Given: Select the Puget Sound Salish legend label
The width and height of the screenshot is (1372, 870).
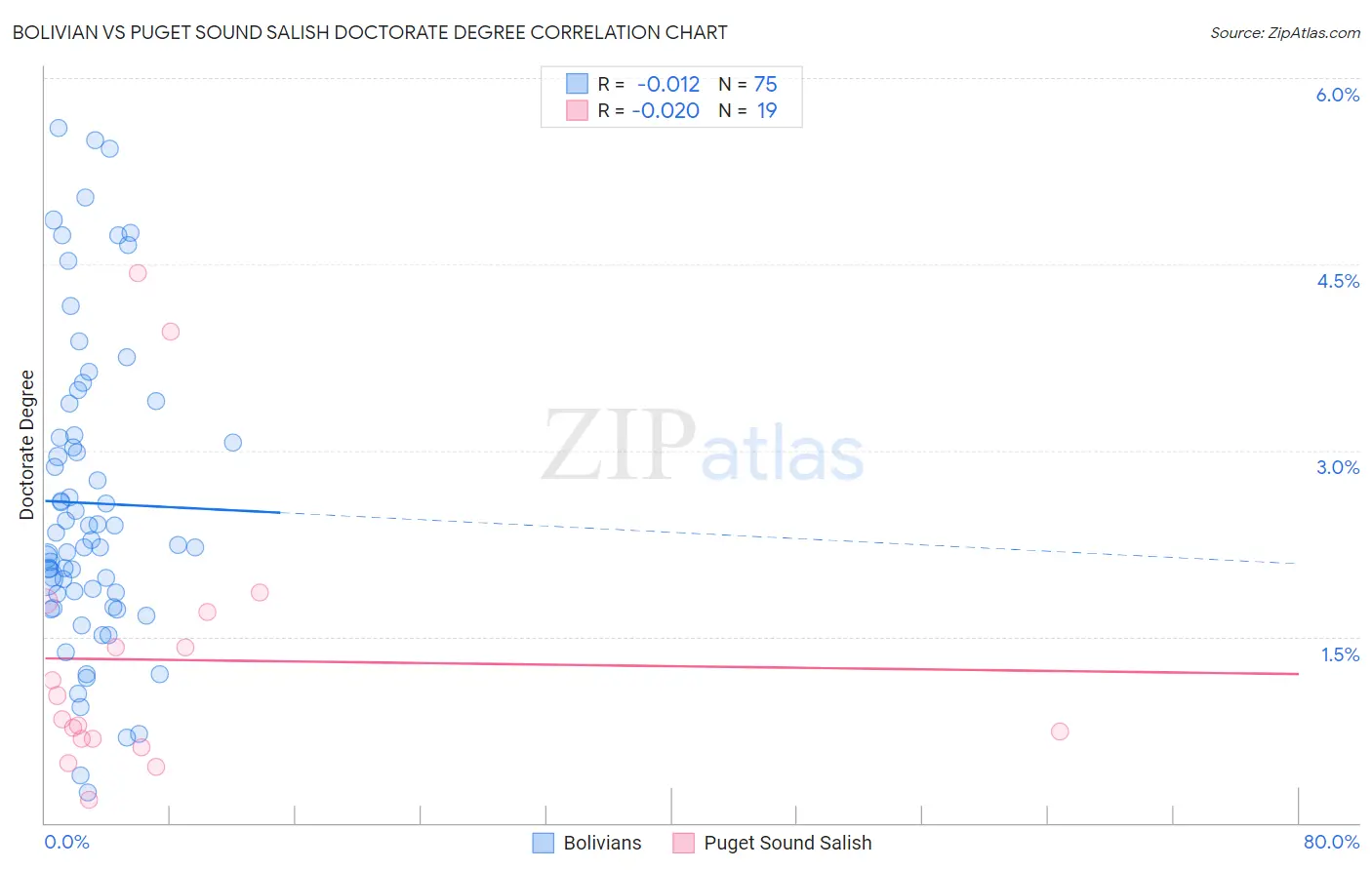Looking at the screenshot, I should (x=787, y=843).
